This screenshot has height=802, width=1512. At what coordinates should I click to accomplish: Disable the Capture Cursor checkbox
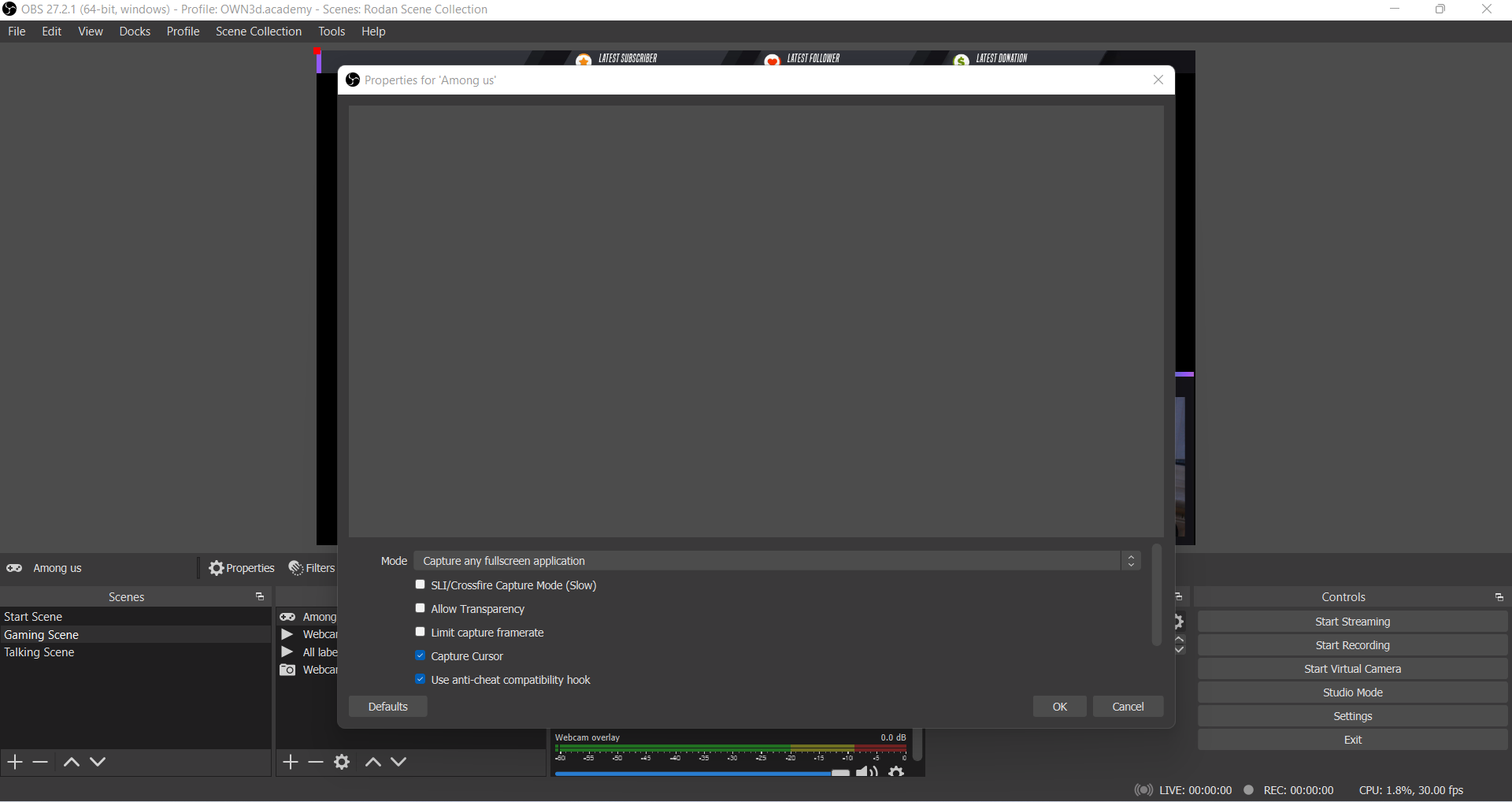[x=421, y=655]
